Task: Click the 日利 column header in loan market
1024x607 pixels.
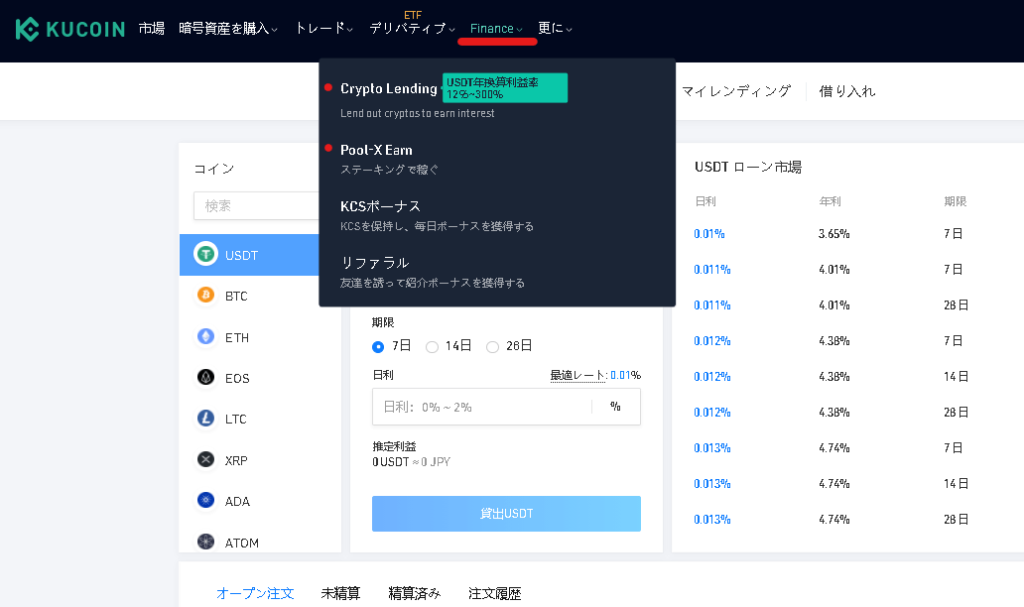Action: [x=705, y=201]
